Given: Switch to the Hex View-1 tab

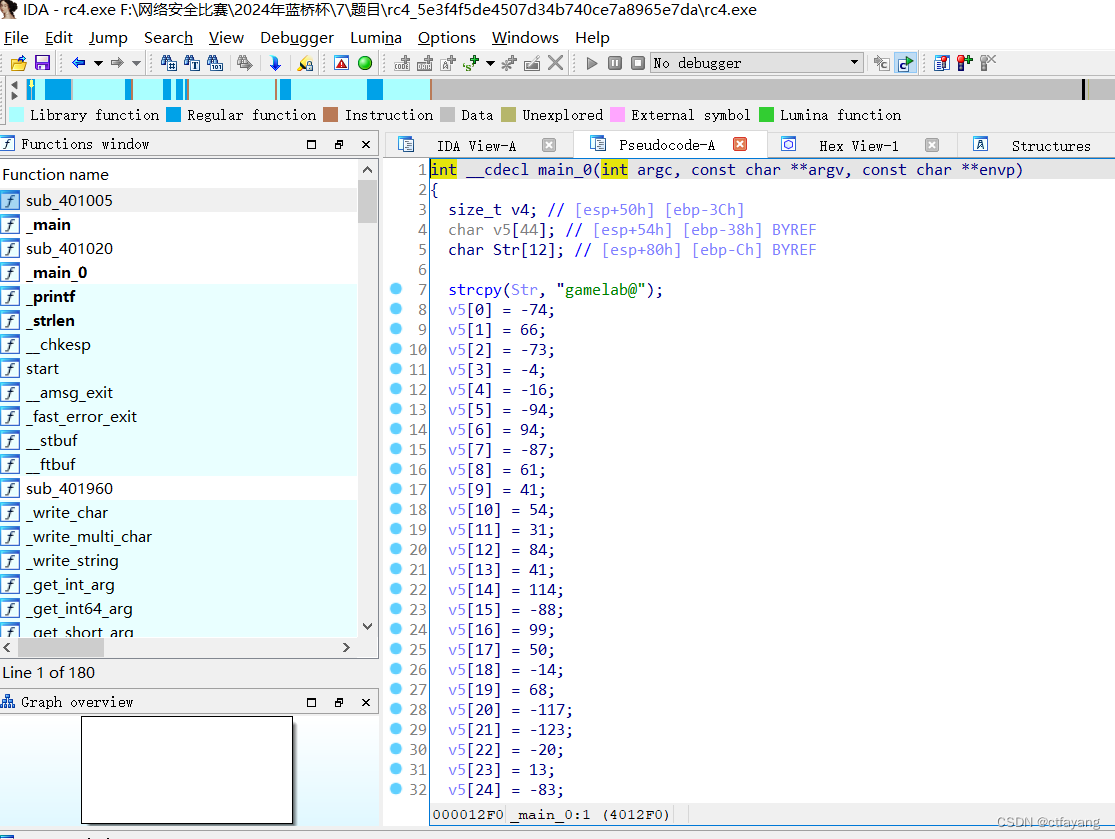Looking at the screenshot, I should (x=858, y=145).
